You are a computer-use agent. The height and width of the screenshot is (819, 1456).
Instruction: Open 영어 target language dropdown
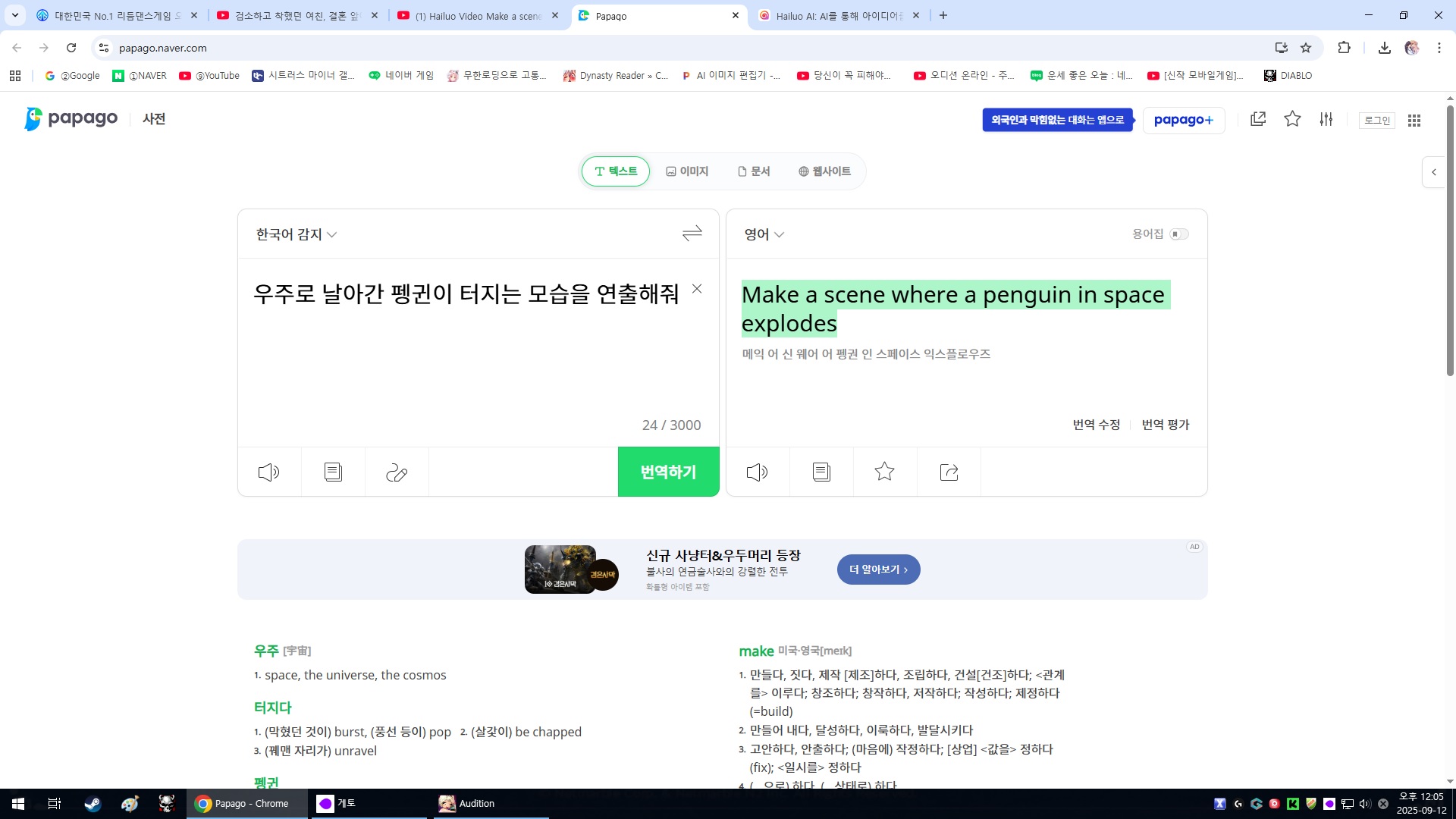click(x=764, y=234)
